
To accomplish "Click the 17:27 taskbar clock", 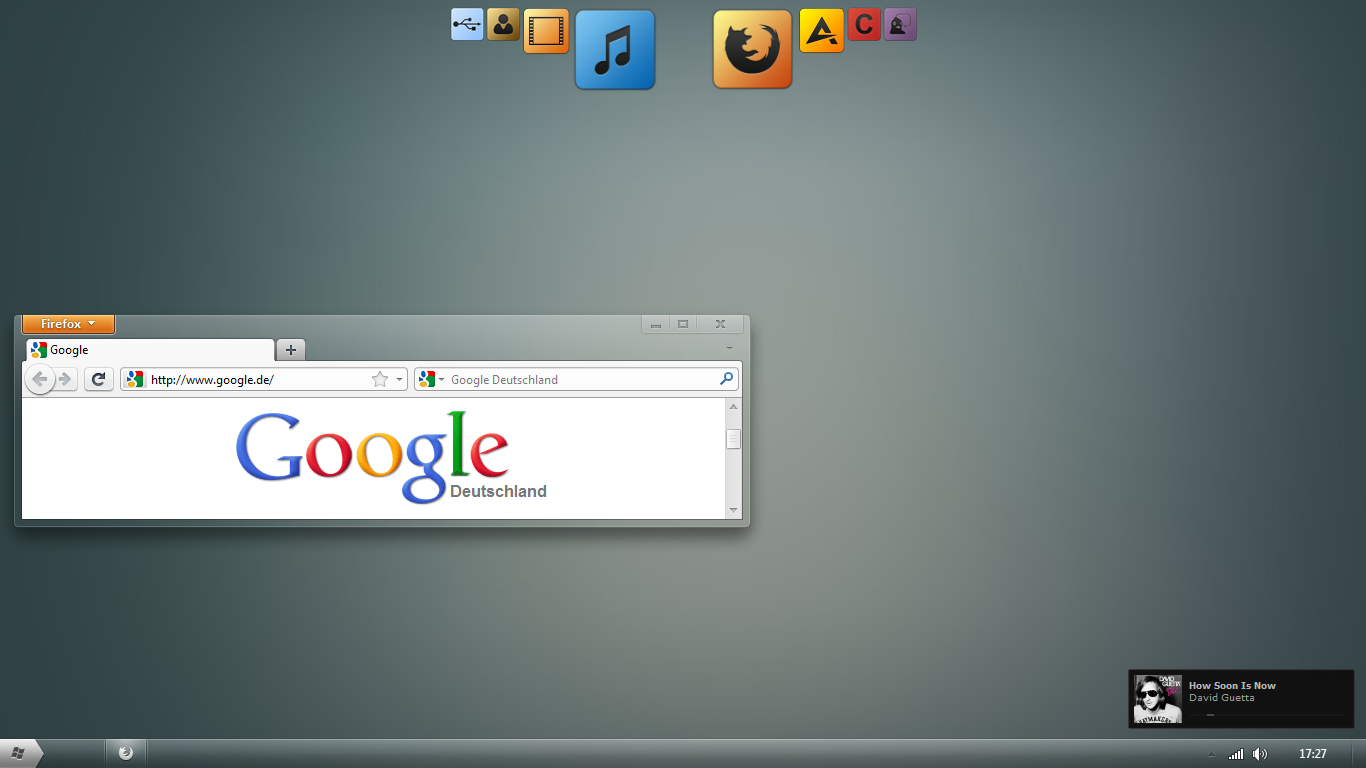I will coord(1313,754).
